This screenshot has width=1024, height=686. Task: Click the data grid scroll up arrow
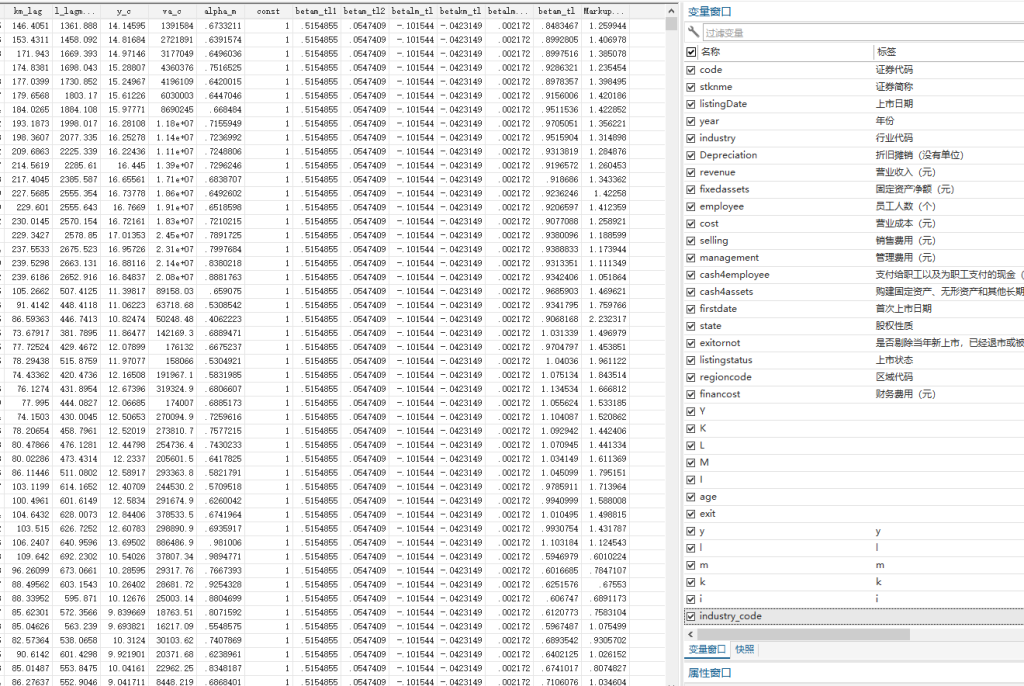pos(671,10)
